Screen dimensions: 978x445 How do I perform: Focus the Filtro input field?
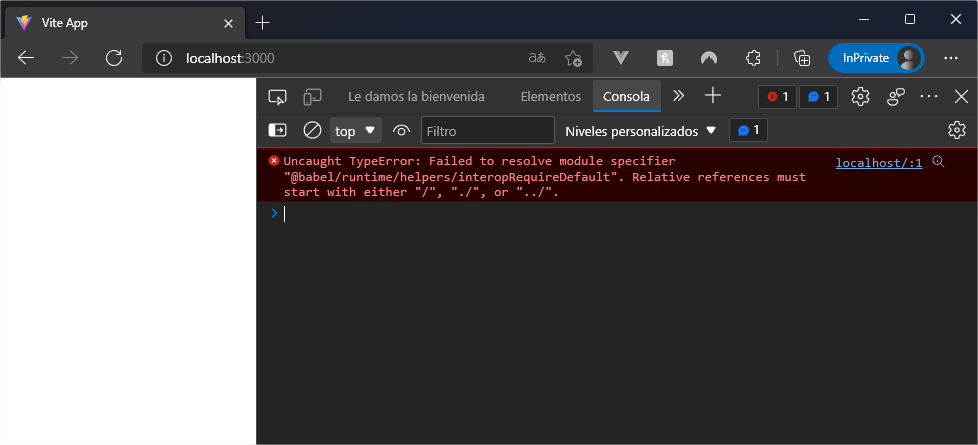point(488,130)
